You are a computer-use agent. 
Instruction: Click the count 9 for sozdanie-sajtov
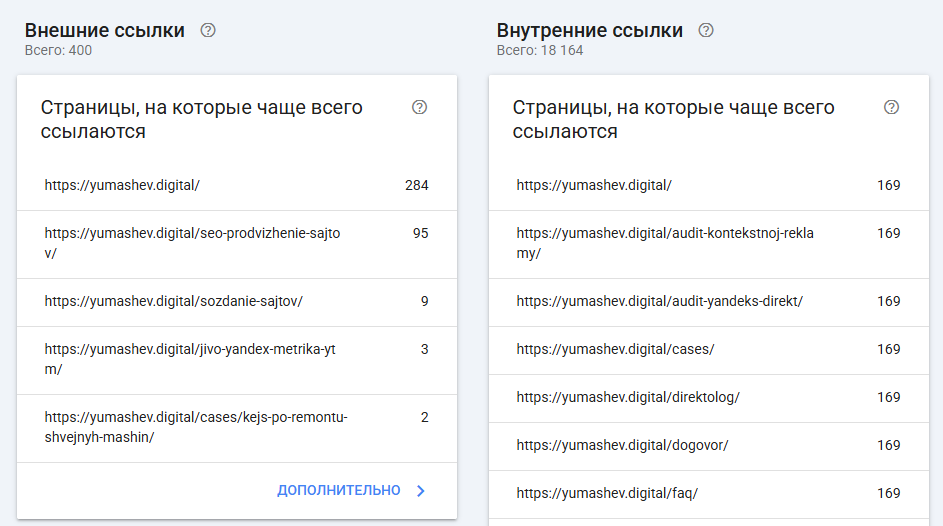[x=425, y=301]
